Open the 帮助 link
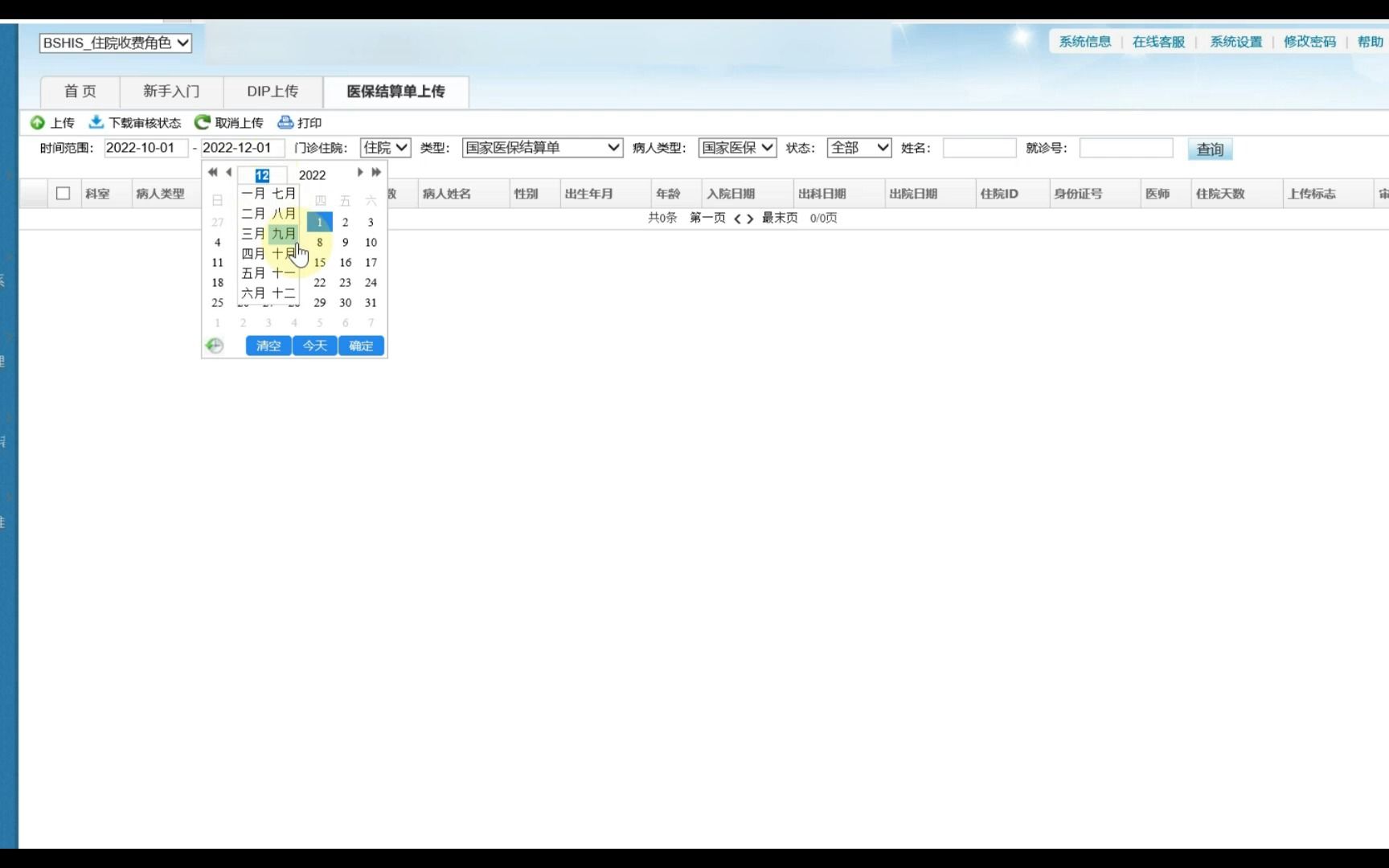The image size is (1389, 868). [1370, 42]
